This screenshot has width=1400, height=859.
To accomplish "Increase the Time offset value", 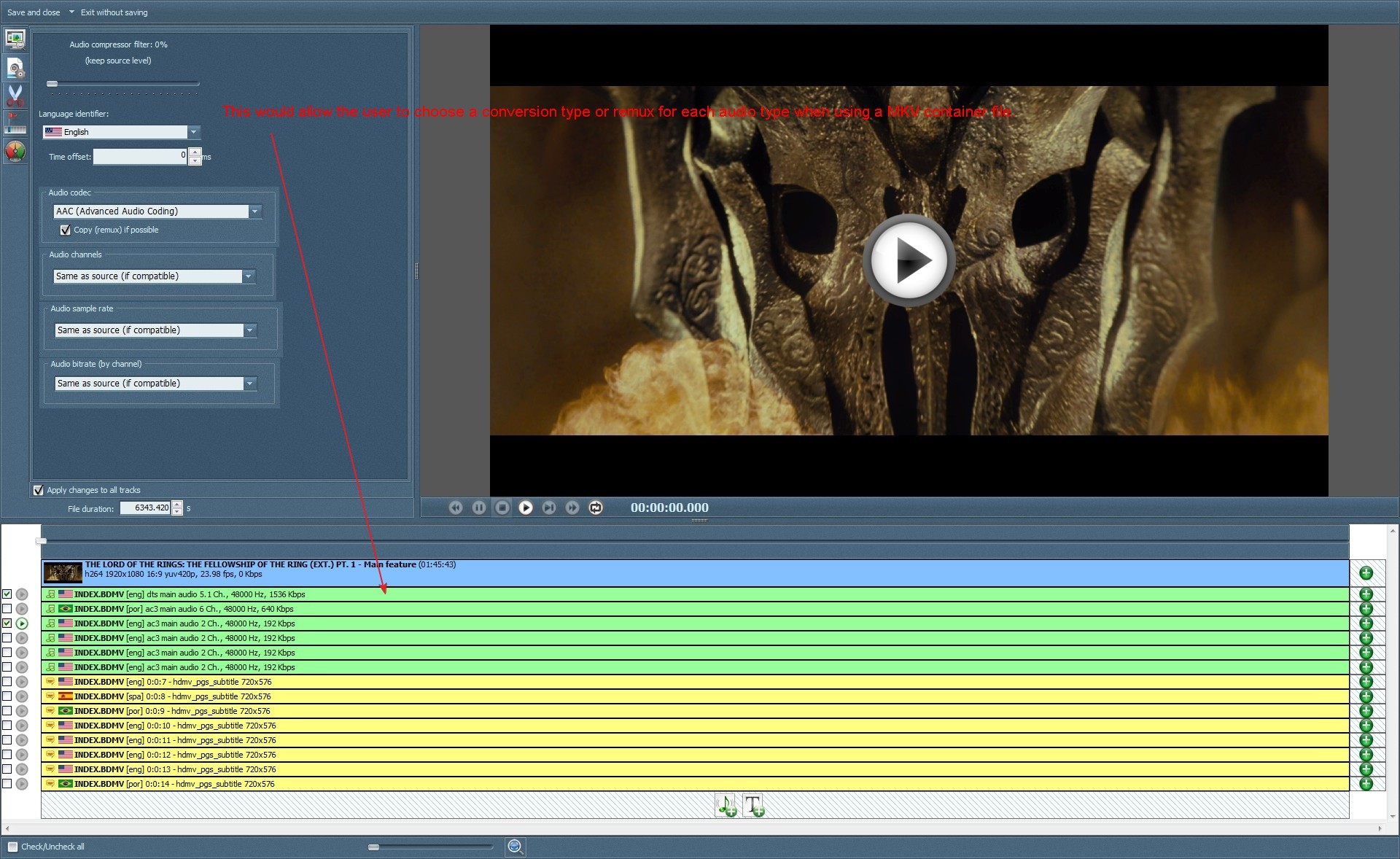I will (195, 152).
